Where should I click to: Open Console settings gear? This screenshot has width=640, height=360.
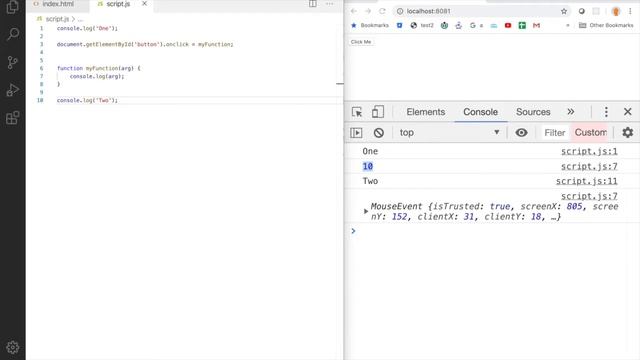click(x=628, y=133)
